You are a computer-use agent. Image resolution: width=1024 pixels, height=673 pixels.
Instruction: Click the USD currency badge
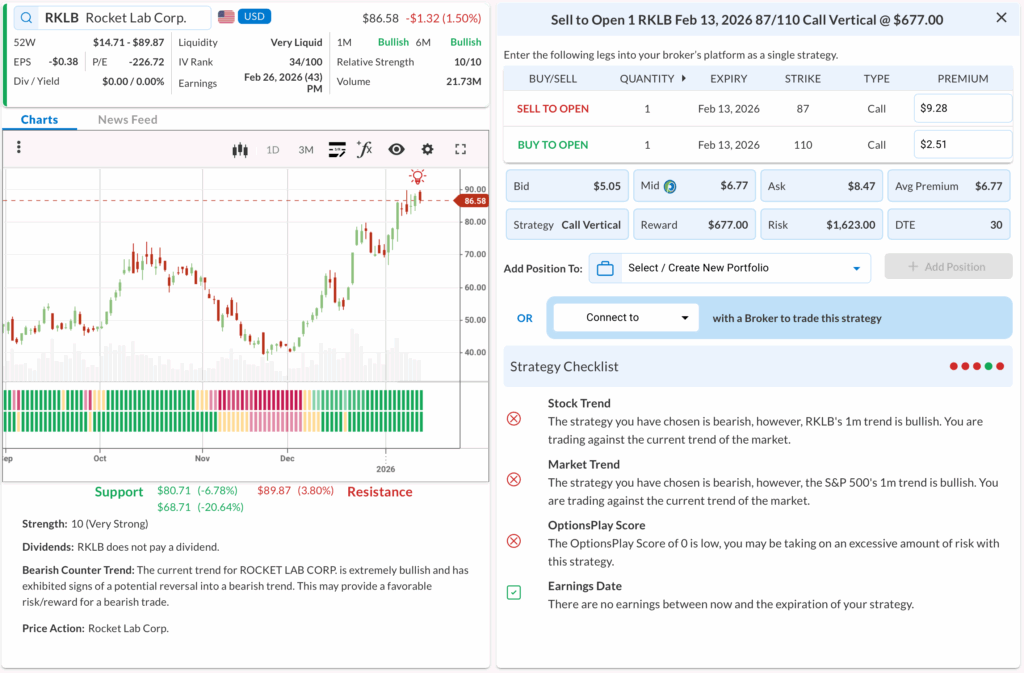pos(254,17)
